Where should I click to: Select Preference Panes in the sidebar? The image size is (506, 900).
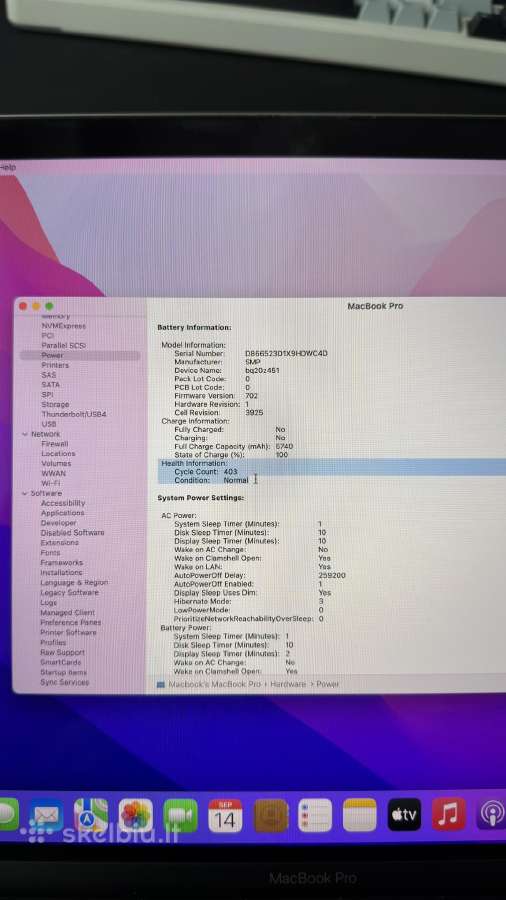[71, 622]
